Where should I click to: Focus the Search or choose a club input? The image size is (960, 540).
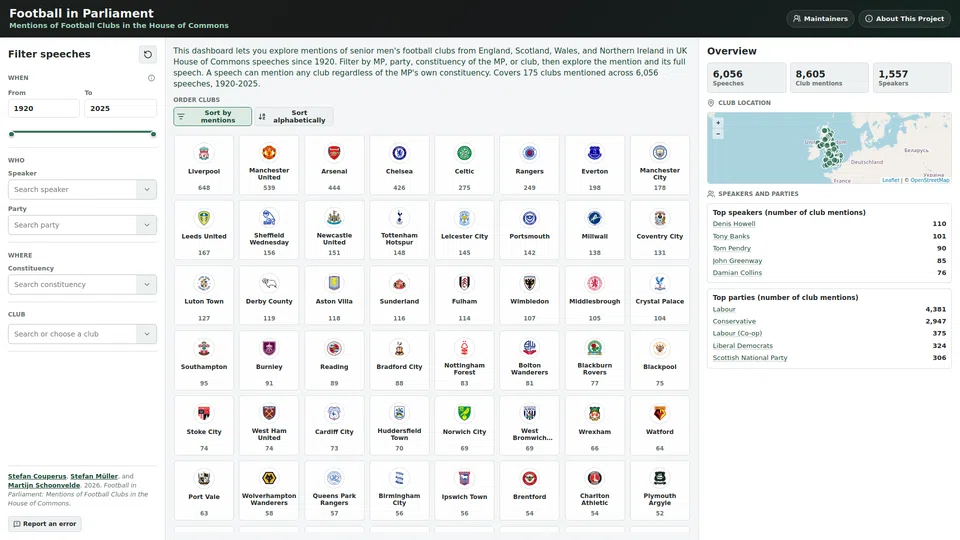[72, 334]
